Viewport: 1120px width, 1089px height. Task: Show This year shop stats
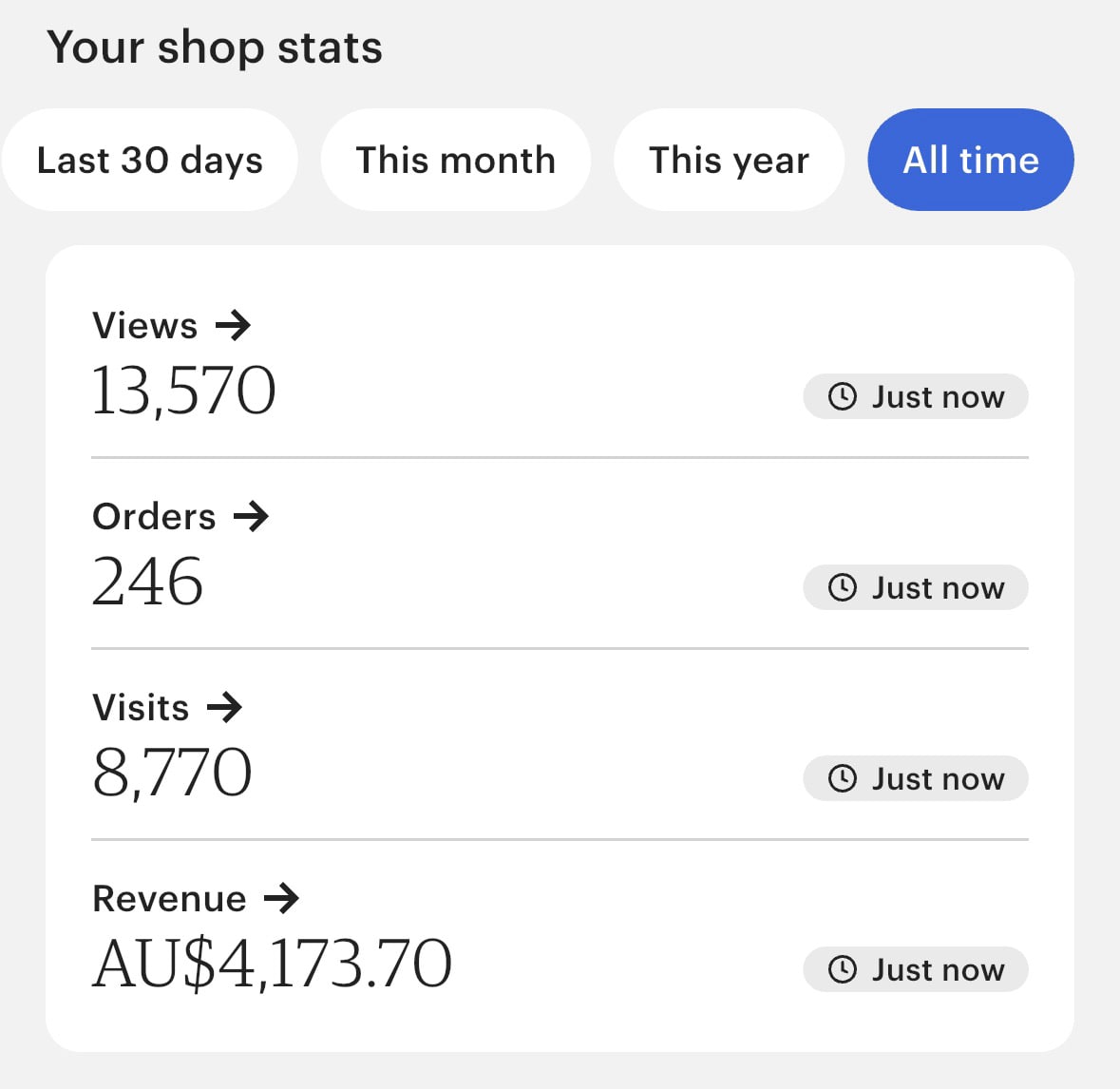(729, 160)
